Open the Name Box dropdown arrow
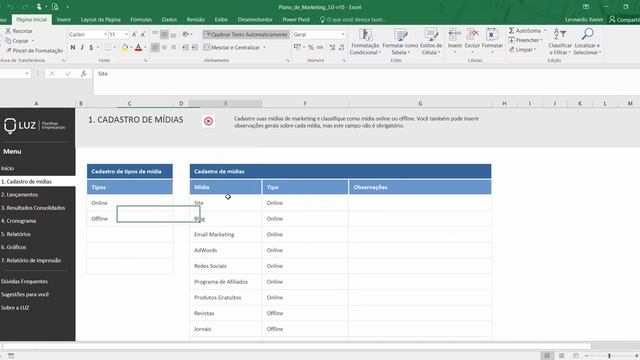 27,73
